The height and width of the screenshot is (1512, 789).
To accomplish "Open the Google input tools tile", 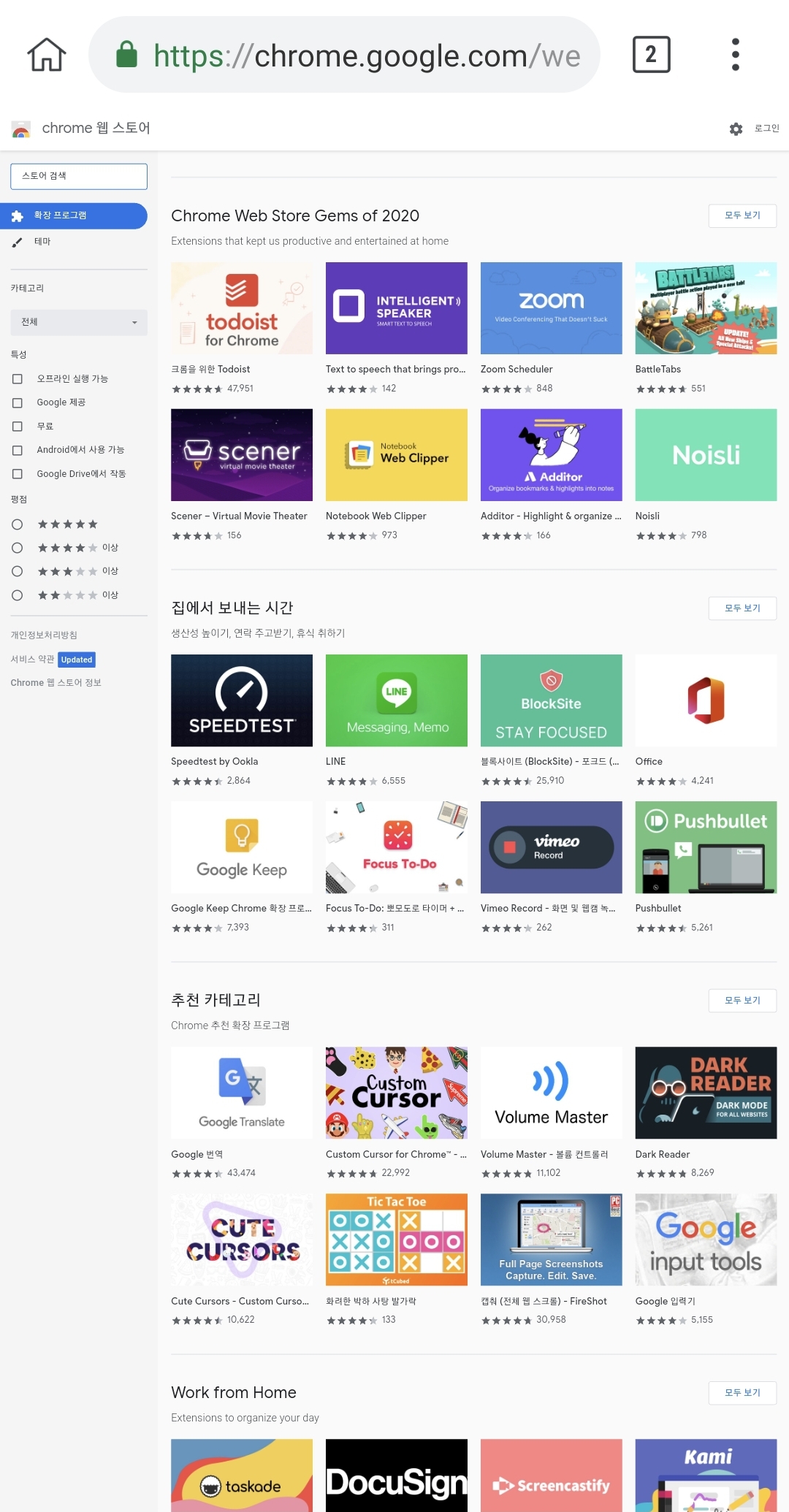I will click(x=706, y=1240).
